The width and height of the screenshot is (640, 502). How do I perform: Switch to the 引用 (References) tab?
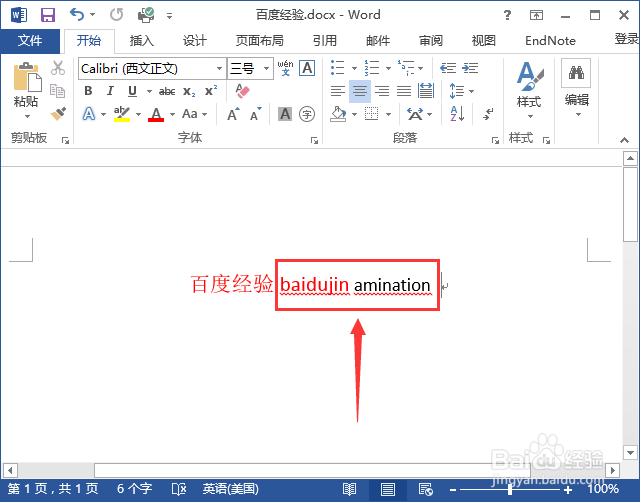[325, 40]
